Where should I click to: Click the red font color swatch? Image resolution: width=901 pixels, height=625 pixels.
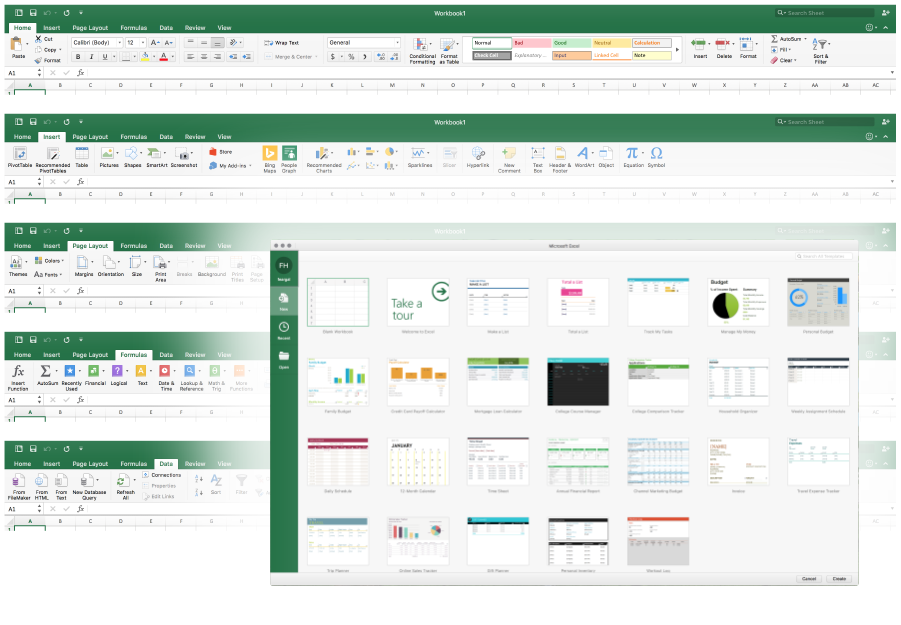pos(164,57)
